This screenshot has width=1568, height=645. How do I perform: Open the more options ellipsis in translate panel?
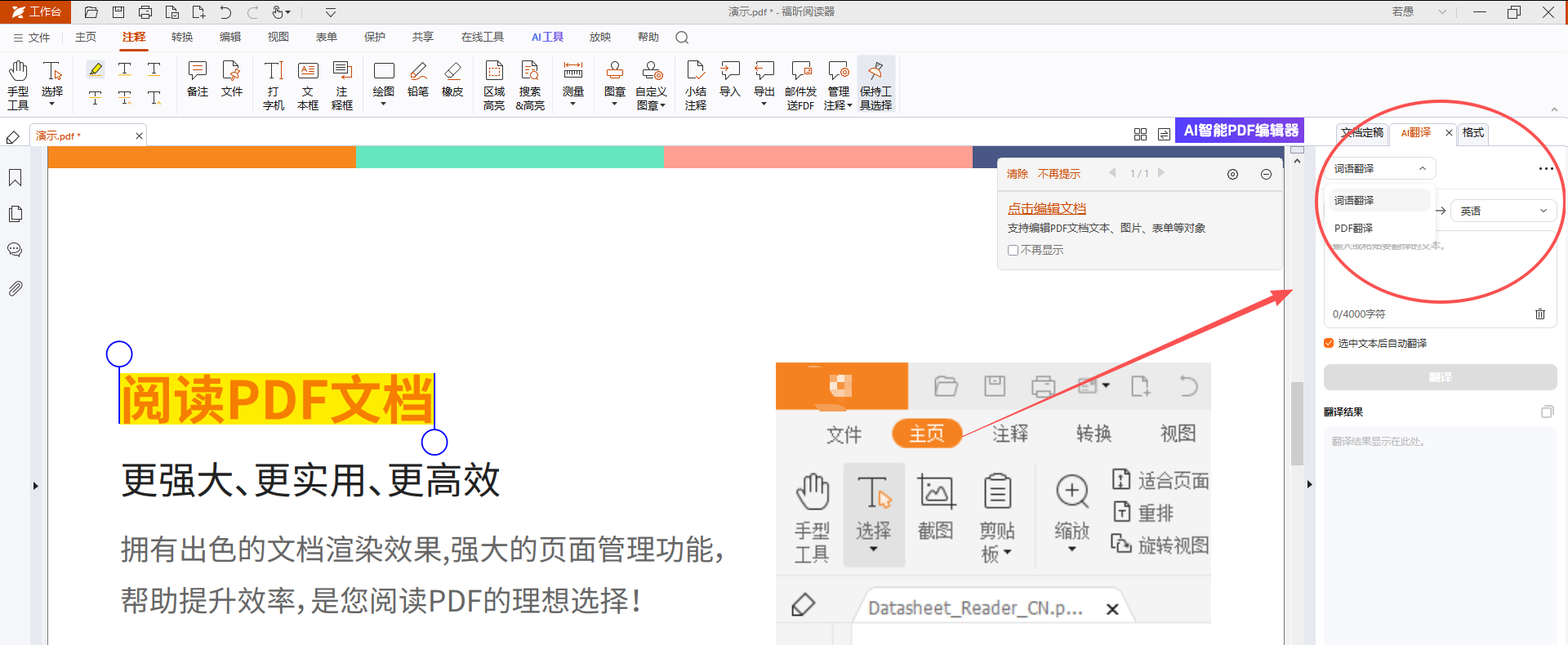(x=1545, y=168)
